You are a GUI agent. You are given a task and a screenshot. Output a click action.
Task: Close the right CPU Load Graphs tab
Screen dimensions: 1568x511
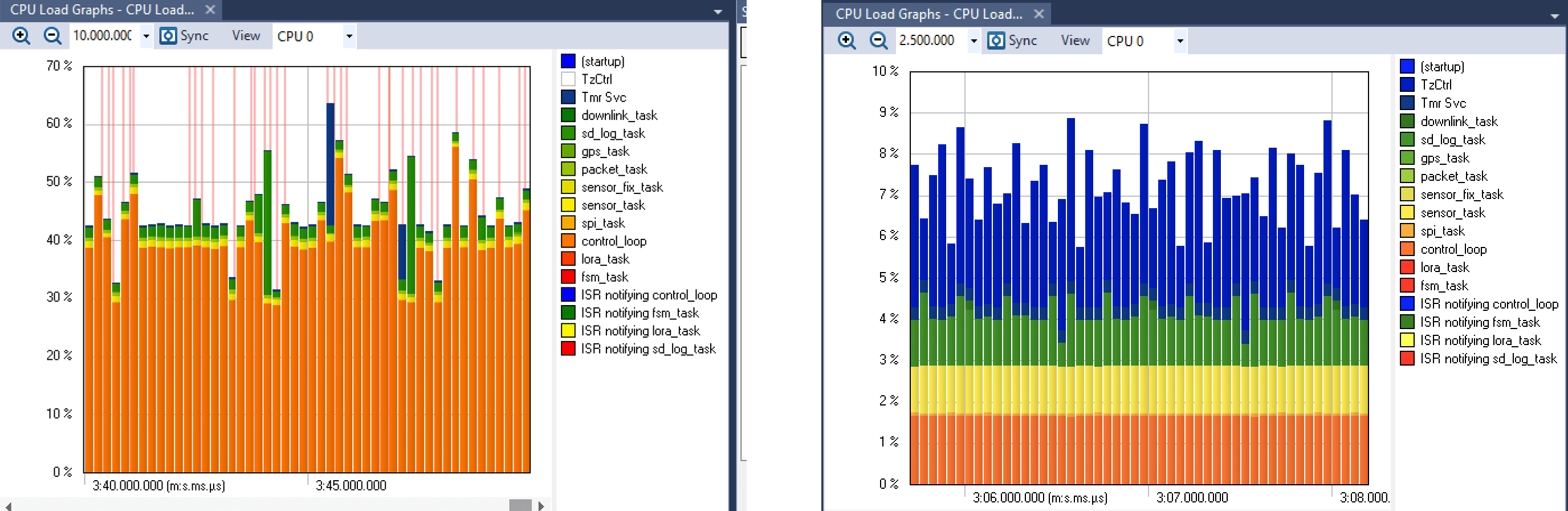pos(1038,13)
